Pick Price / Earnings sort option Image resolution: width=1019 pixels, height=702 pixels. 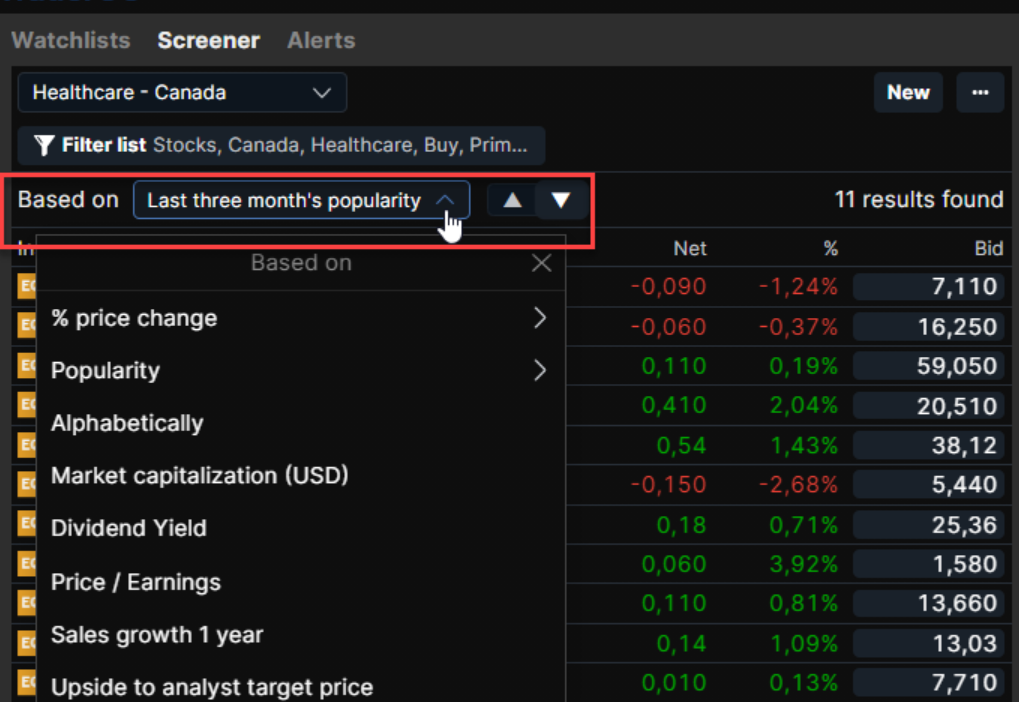(x=136, y=582)
